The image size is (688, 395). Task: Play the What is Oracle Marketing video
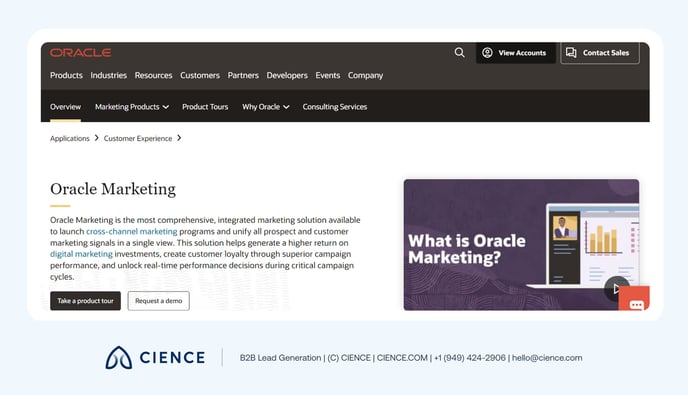[616, 289]
